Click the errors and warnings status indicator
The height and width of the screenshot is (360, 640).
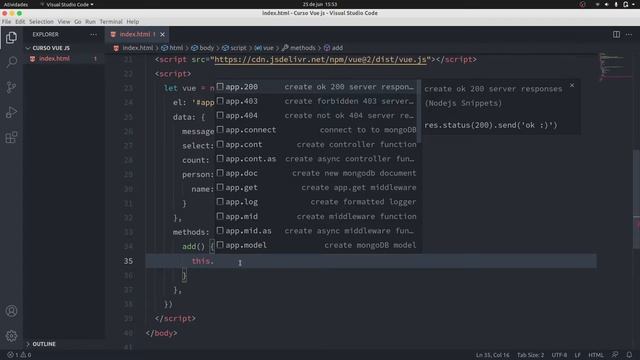pyautogui.click(x=19, y=355)
